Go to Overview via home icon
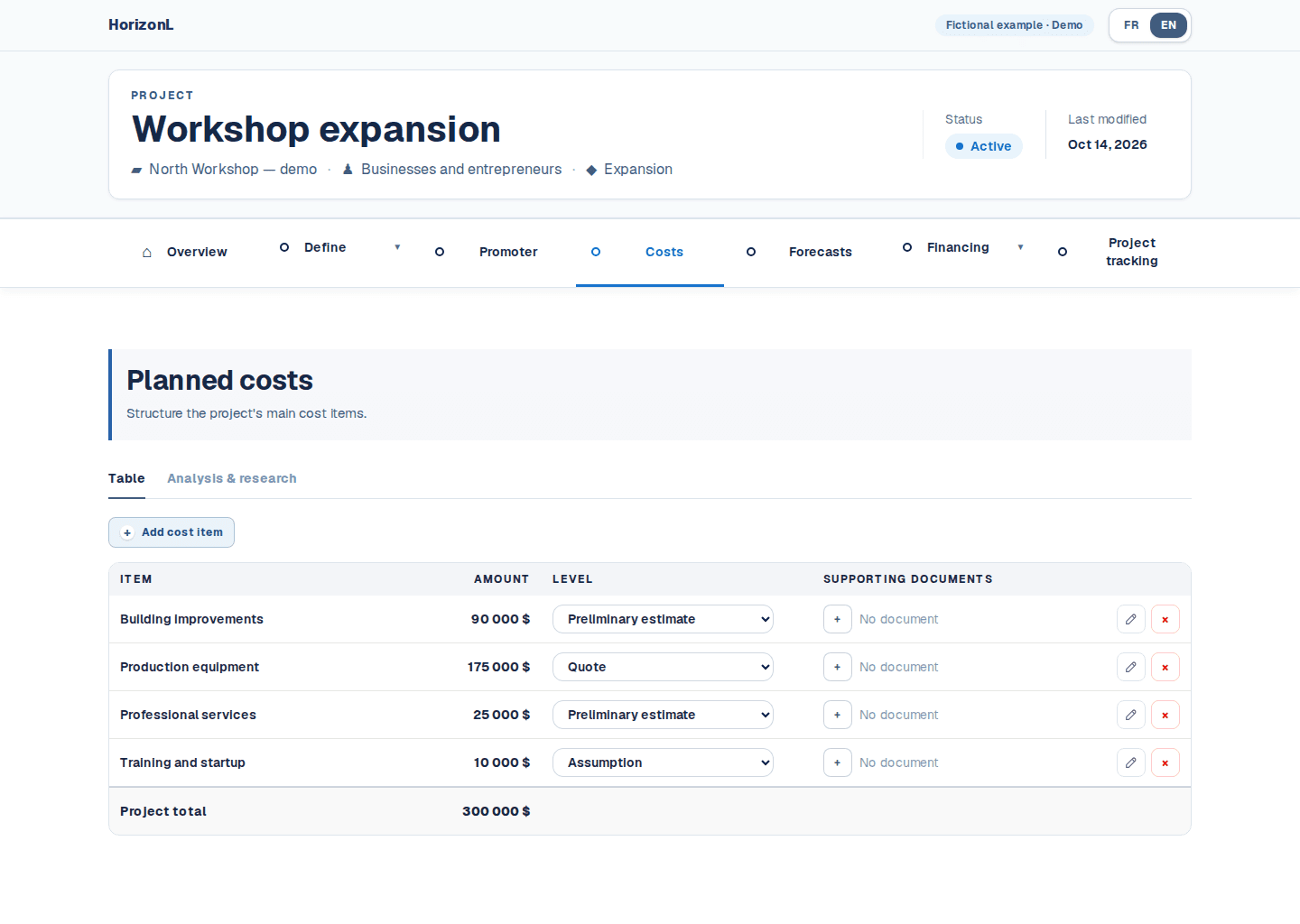Image resolution: width=1300 pixels, height=924 pixels. pos(147,252)
